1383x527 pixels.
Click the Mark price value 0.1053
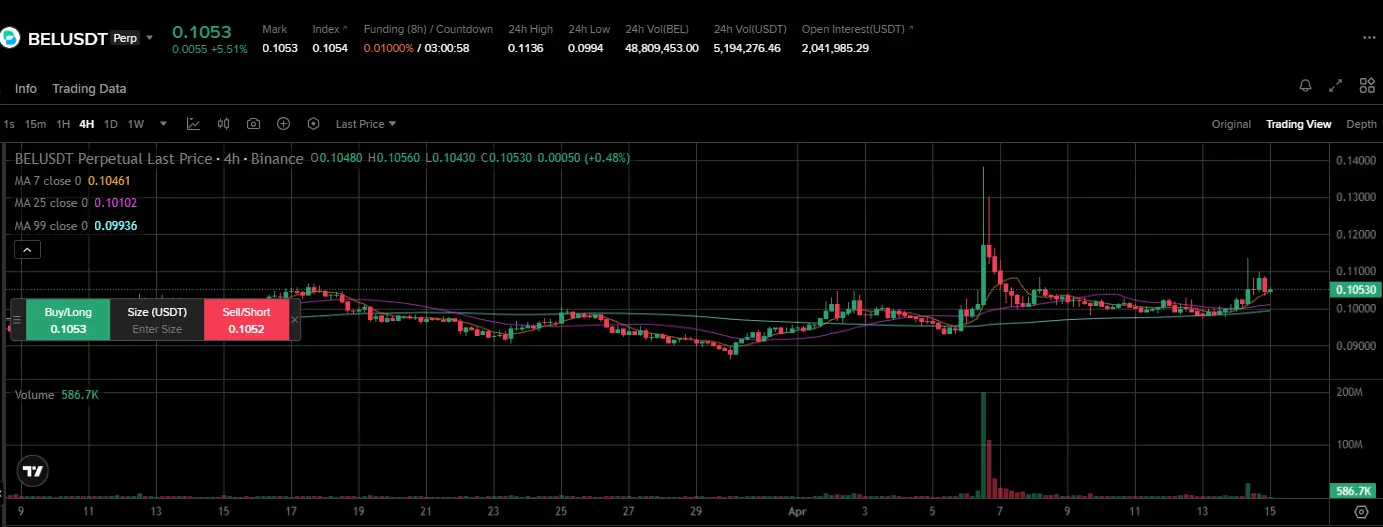(x=280, y=48)
